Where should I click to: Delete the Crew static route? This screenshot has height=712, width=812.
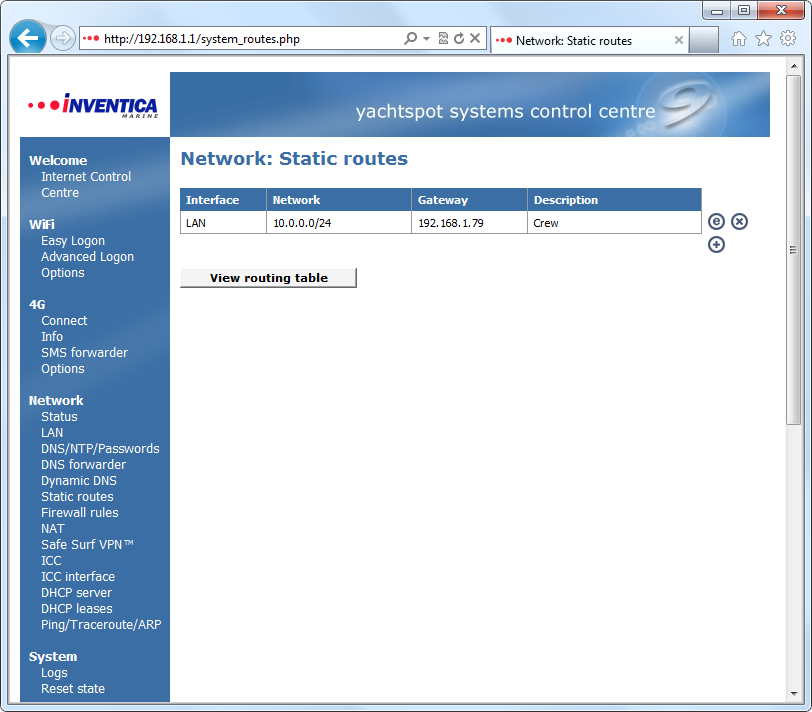(740, 222)
